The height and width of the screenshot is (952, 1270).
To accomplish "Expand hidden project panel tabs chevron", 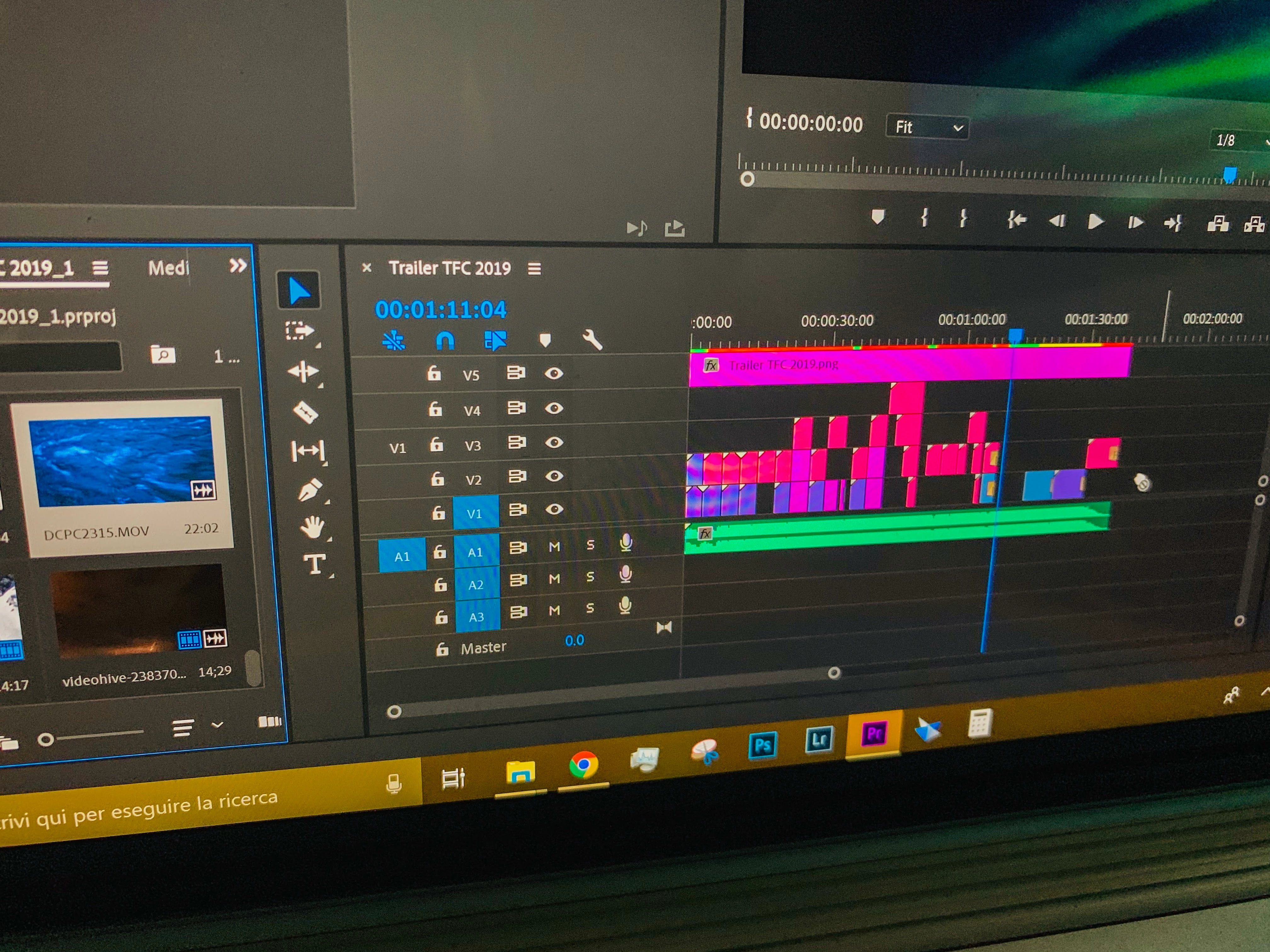I will pos(238,266).
